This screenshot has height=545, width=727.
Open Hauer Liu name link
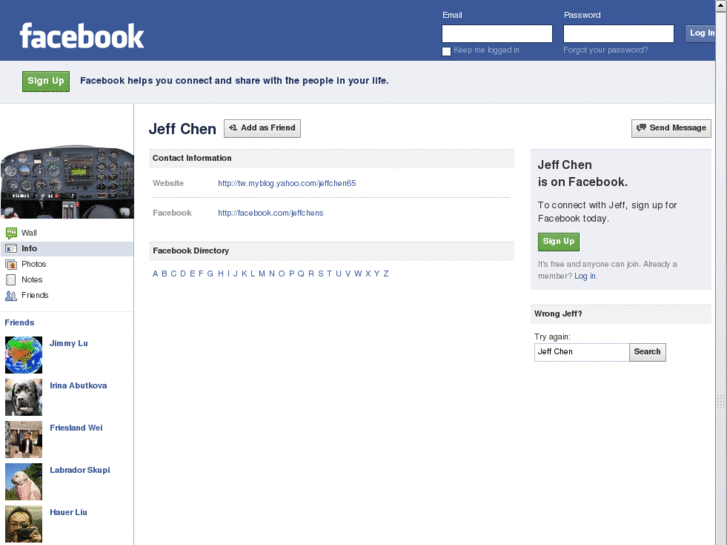[x=69, y=512]
